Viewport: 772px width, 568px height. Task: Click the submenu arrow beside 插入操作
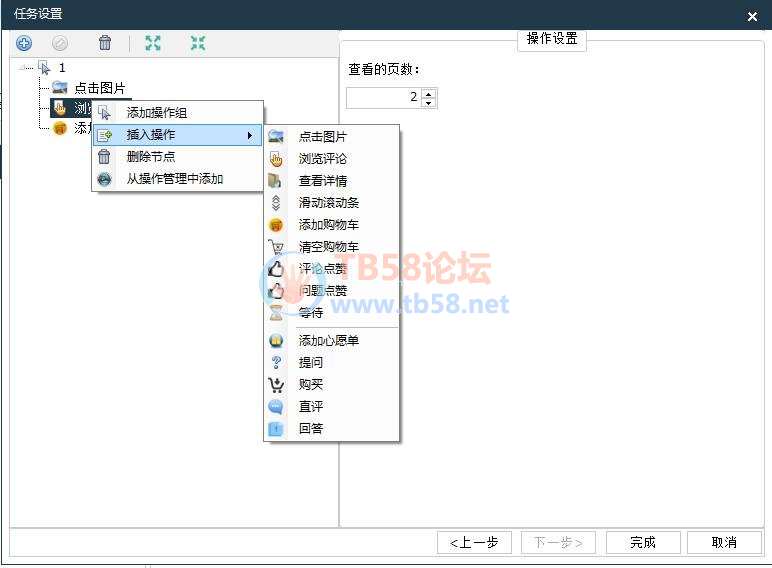click(x=250, y=135)
